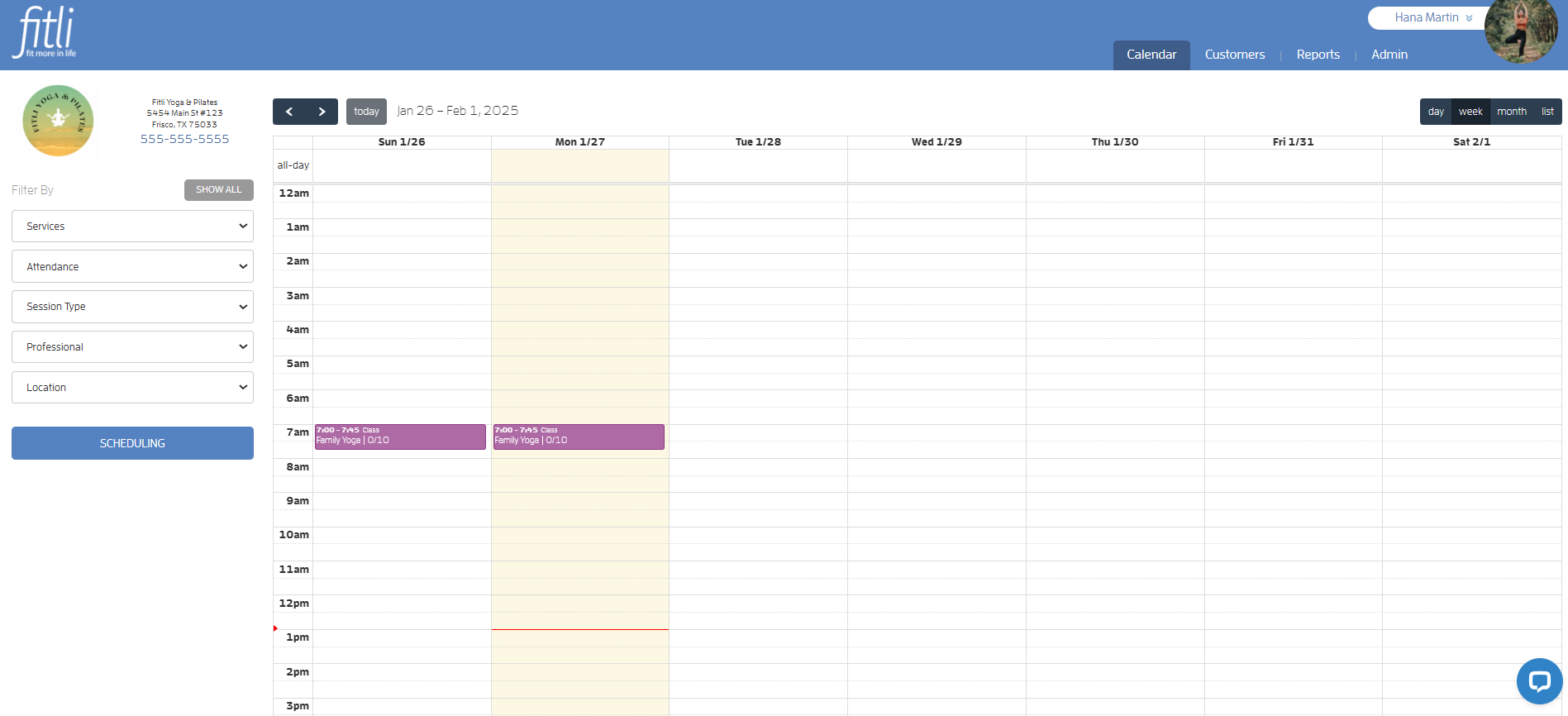Jump to today
Viewport: 1568px width, 716px height.
pos(366,112)
